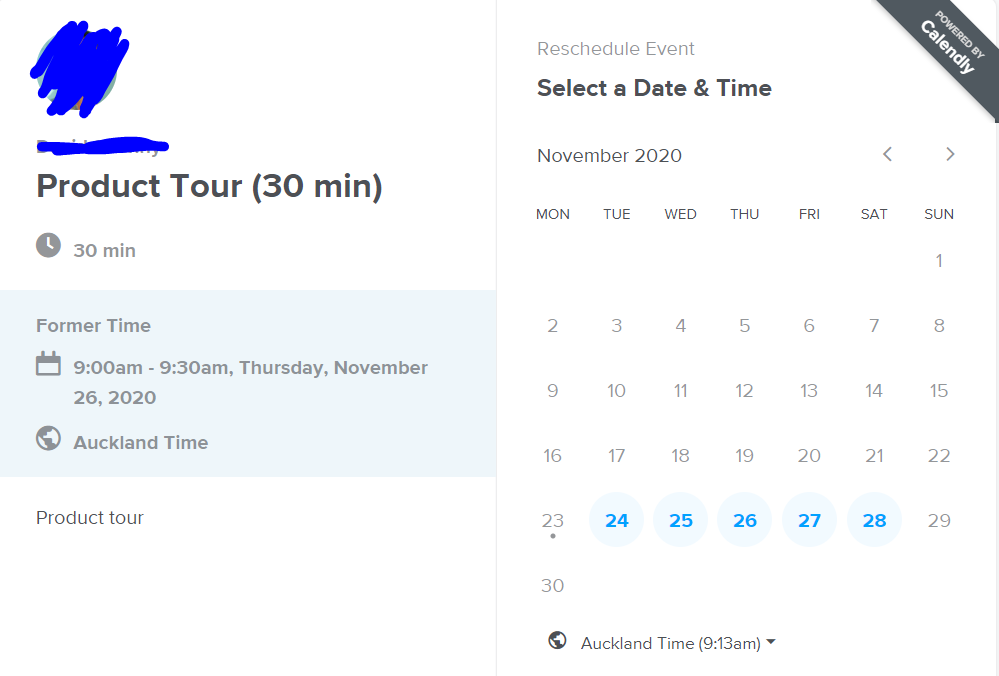Viewport: 999px width, 676px height.
Task: Click the Product Tour (30 min) title
Action: tap(209, 186)
